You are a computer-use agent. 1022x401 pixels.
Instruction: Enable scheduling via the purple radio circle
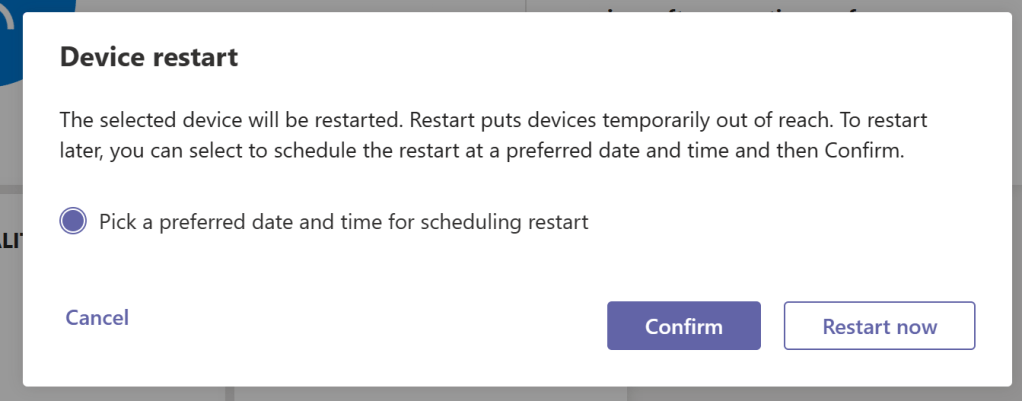pyautogui.click(x=73, y=221)
